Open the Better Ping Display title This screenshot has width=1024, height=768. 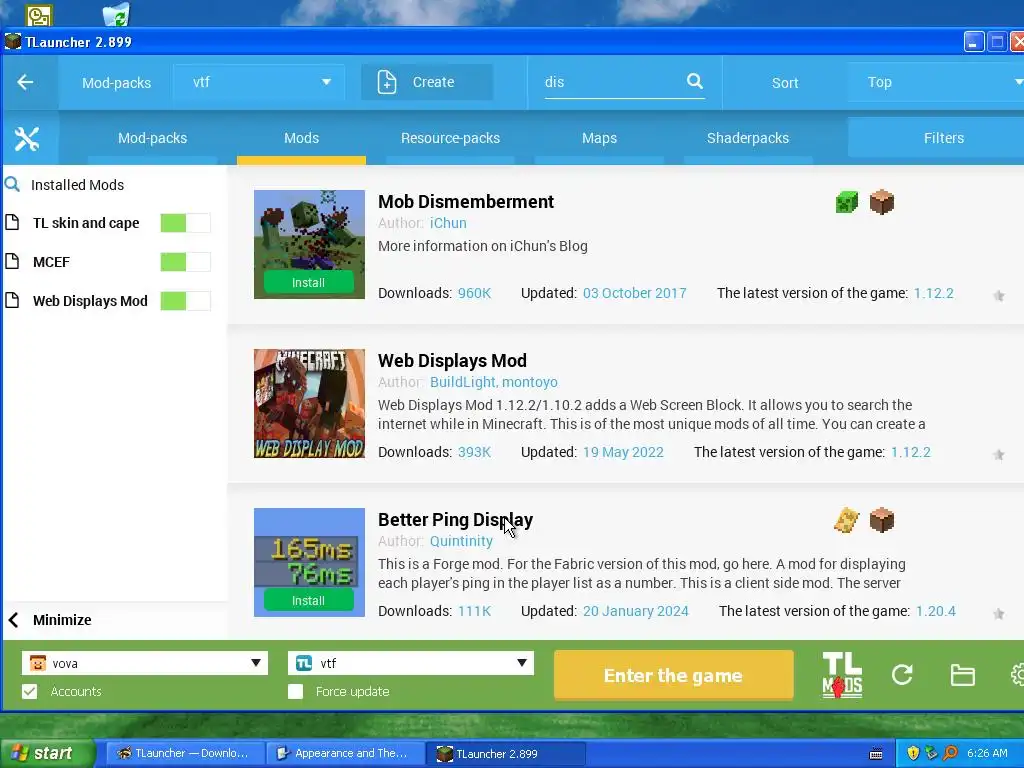coord(455,520)
